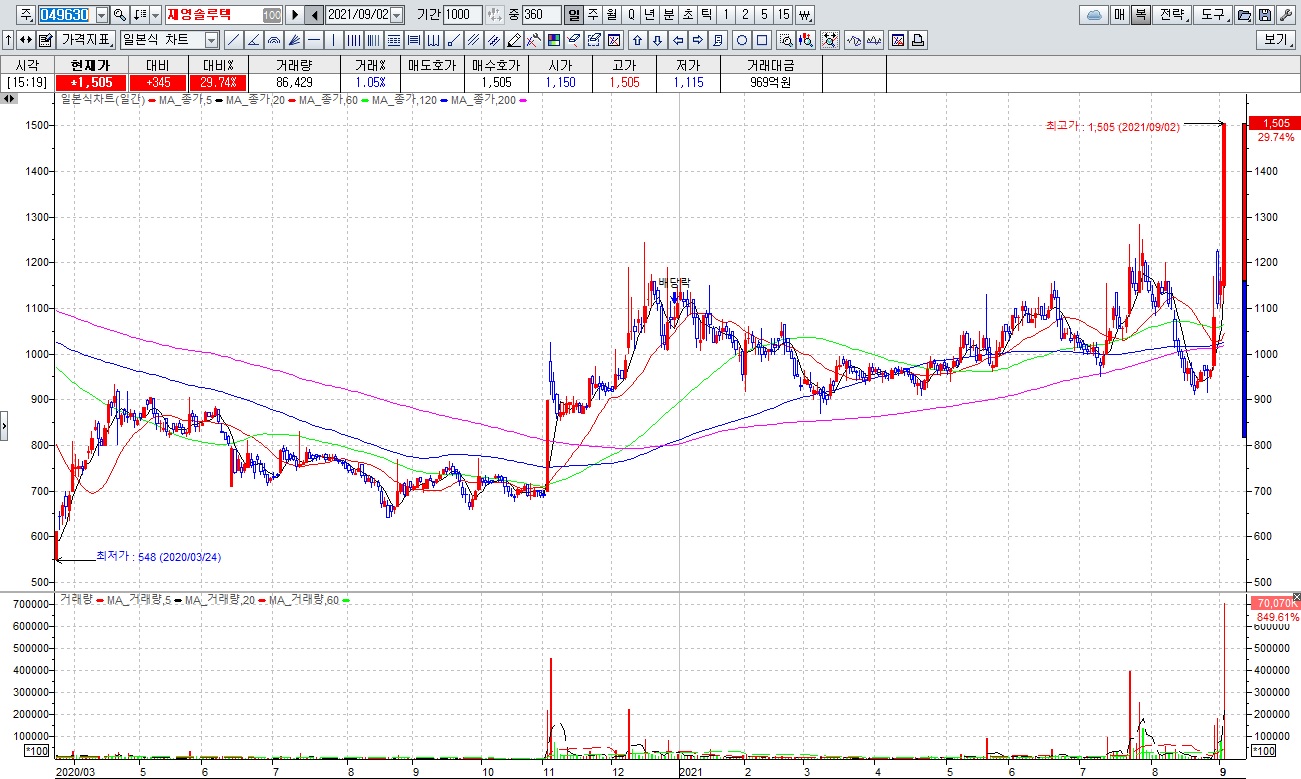
Task: Open the folder load icon
Action: (1243, 15)
